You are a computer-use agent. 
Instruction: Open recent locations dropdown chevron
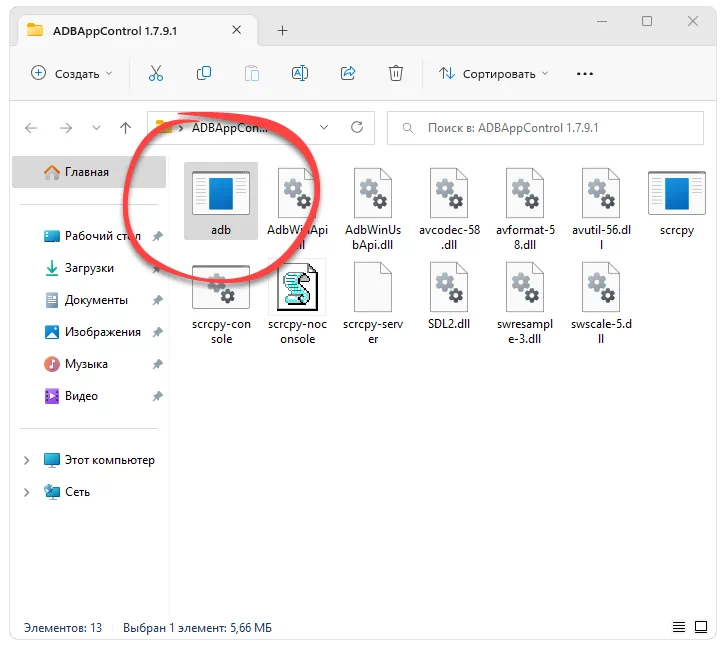[x=96, y=128]
